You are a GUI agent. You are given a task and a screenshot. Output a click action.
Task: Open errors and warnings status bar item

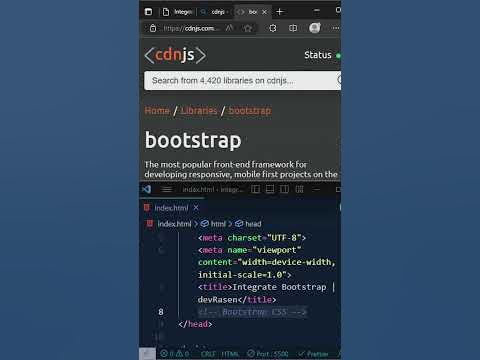coord(175,354)
